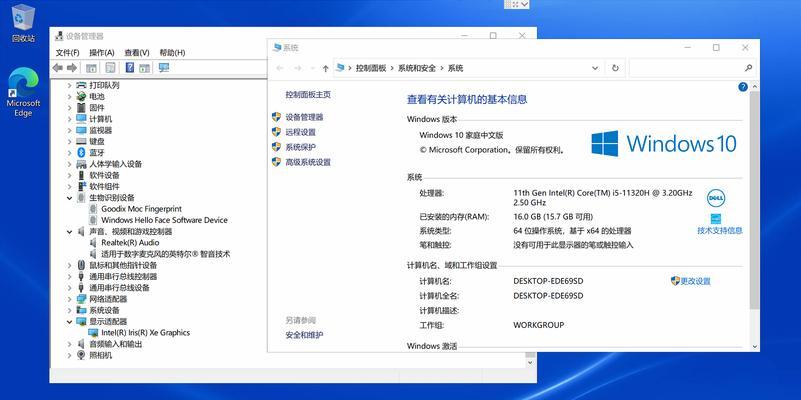
Task: Open 设备管理器 link in System sidebar
Action: tap(304, 117)
